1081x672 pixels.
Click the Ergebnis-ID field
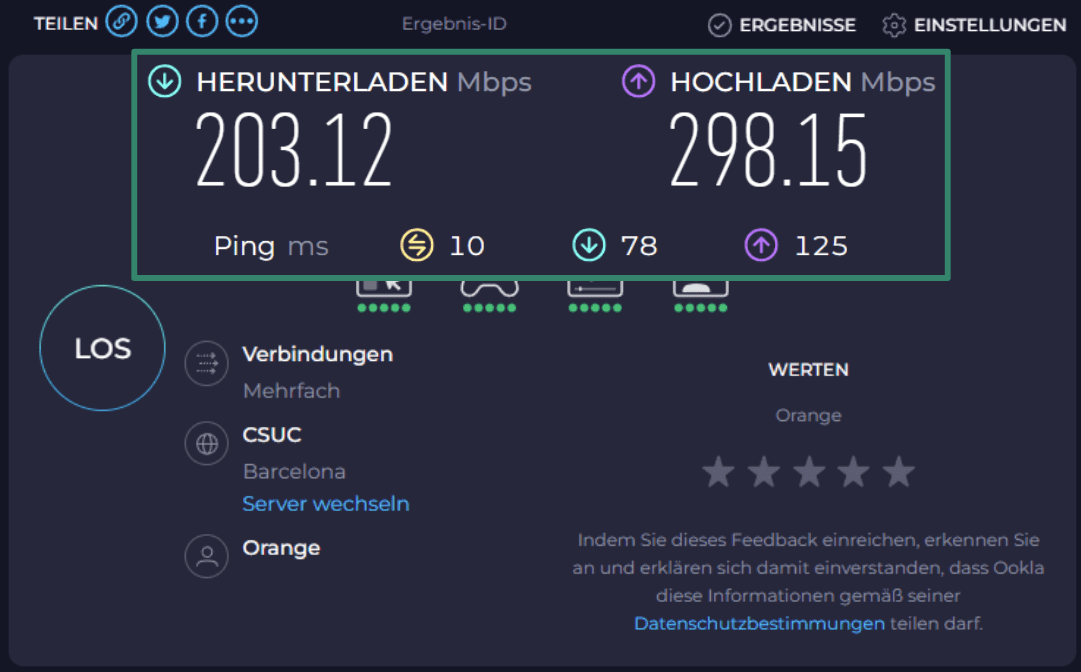coord(454,23)
